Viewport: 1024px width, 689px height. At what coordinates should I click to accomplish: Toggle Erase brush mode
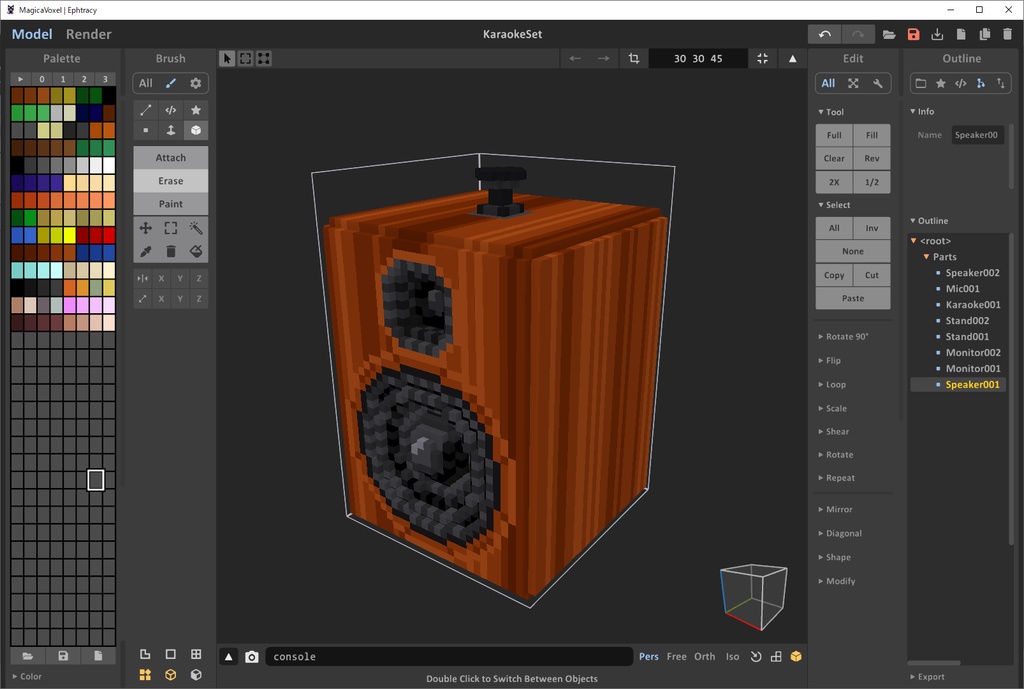[170, 180]
